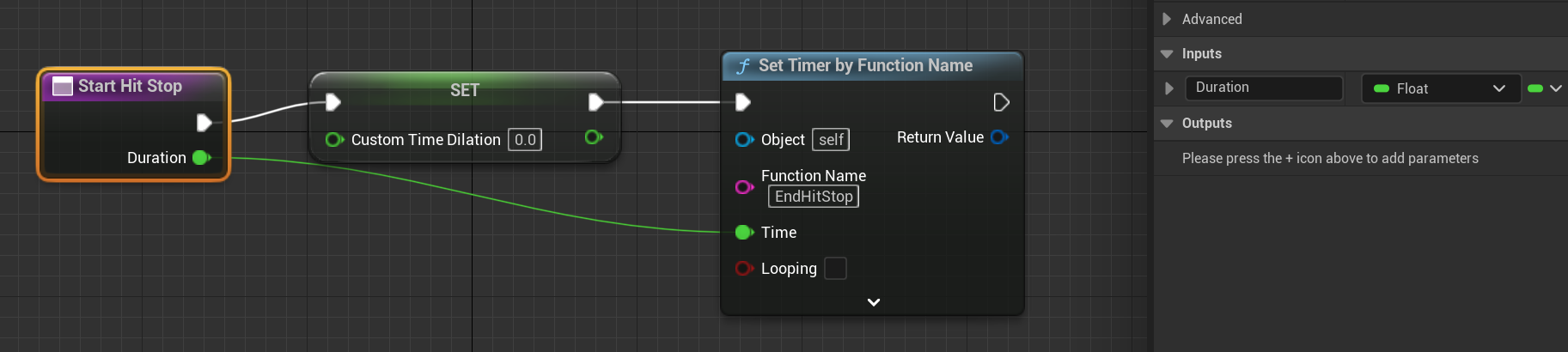Image resolution: width=1568 pixels, height=352 pixels.
Task: Expand the Advanced section
Action: [x=1166, y=19]
